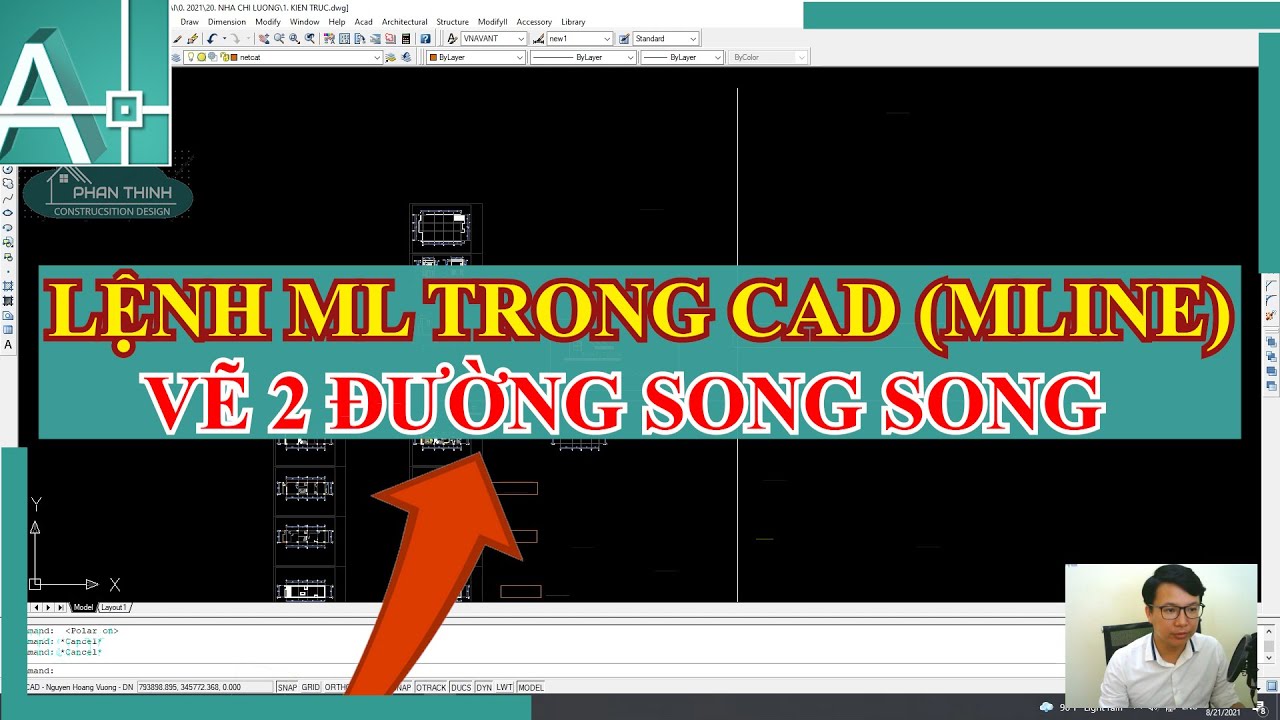Toggle SNAP mode in status bar

pos(287,687)
